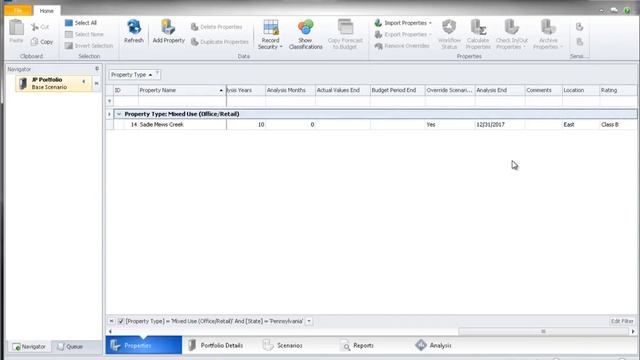Sort by Property Name column header
The height and width of the screenshot is (360, 640).
pyautogui.click(x=182, y=90)
